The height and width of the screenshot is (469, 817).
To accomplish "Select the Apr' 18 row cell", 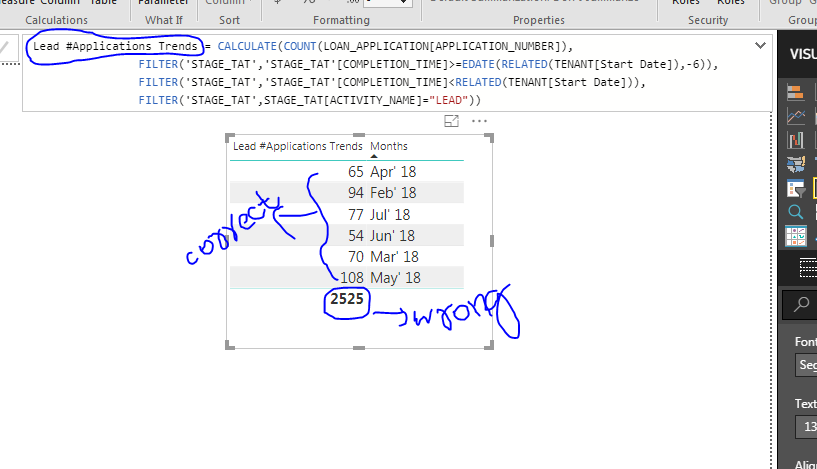I will 393,172.
